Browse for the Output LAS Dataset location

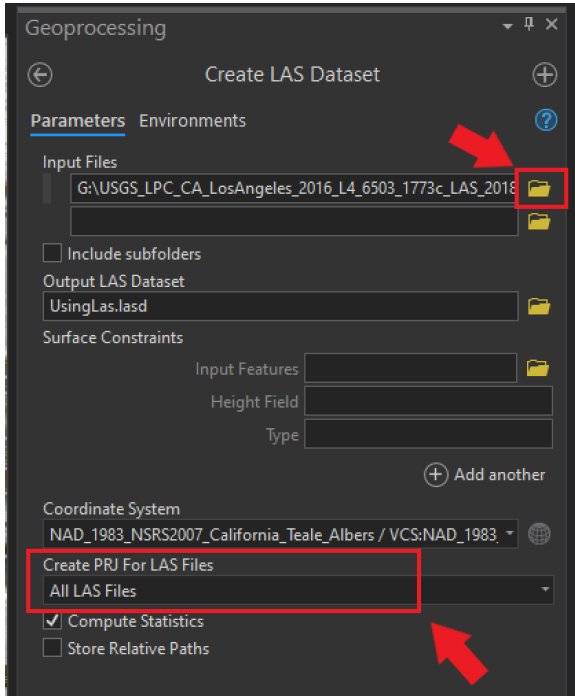click(539, 306)
